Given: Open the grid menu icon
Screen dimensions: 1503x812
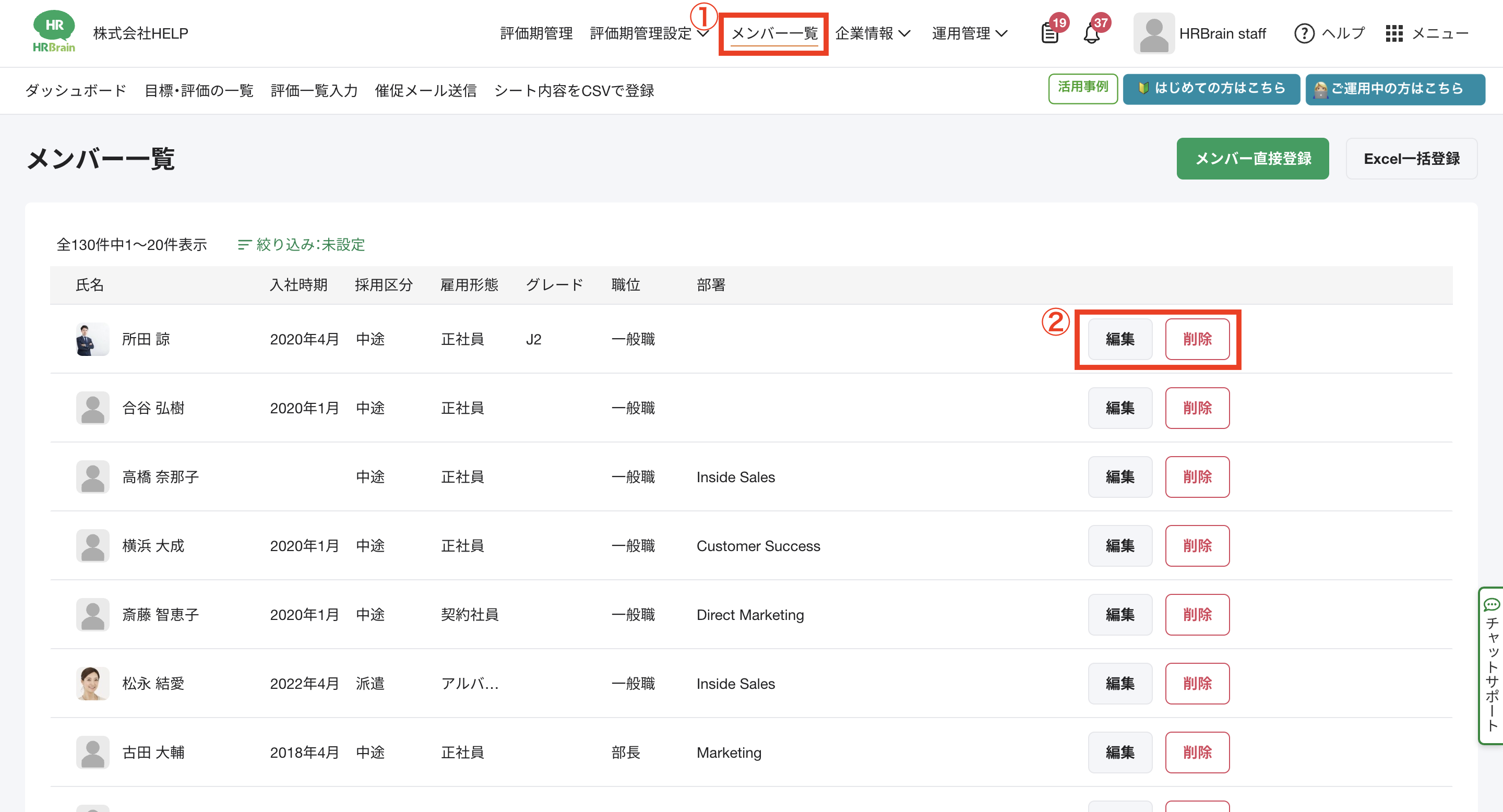Looking at the screenshot, I should tap(1394, 34).
